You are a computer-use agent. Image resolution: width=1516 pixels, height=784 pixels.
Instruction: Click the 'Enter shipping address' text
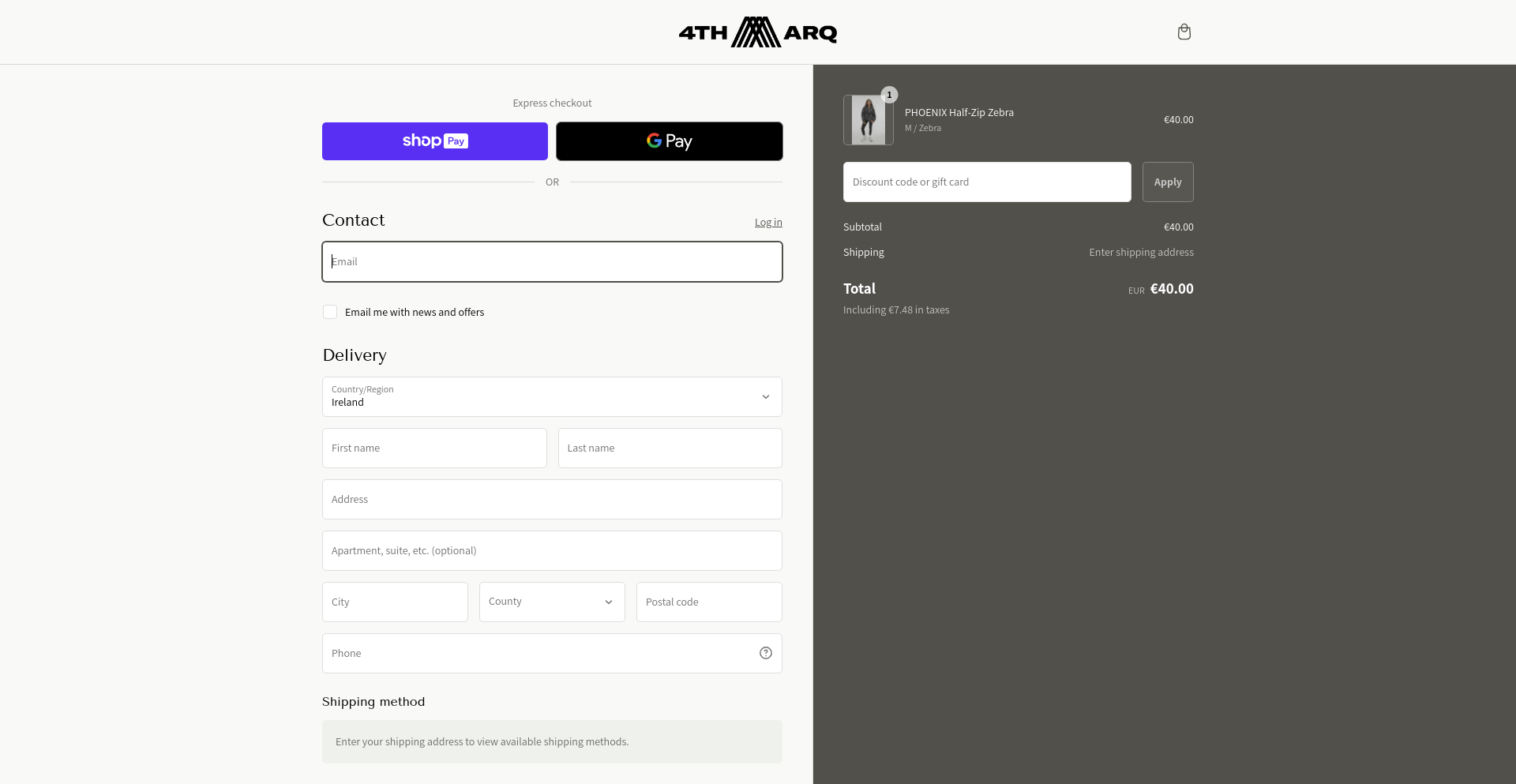coord(1142,253)
